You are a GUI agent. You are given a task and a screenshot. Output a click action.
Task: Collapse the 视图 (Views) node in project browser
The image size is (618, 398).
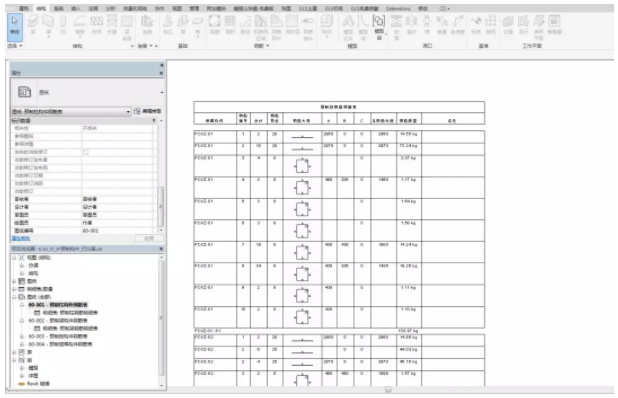(14, 258)
